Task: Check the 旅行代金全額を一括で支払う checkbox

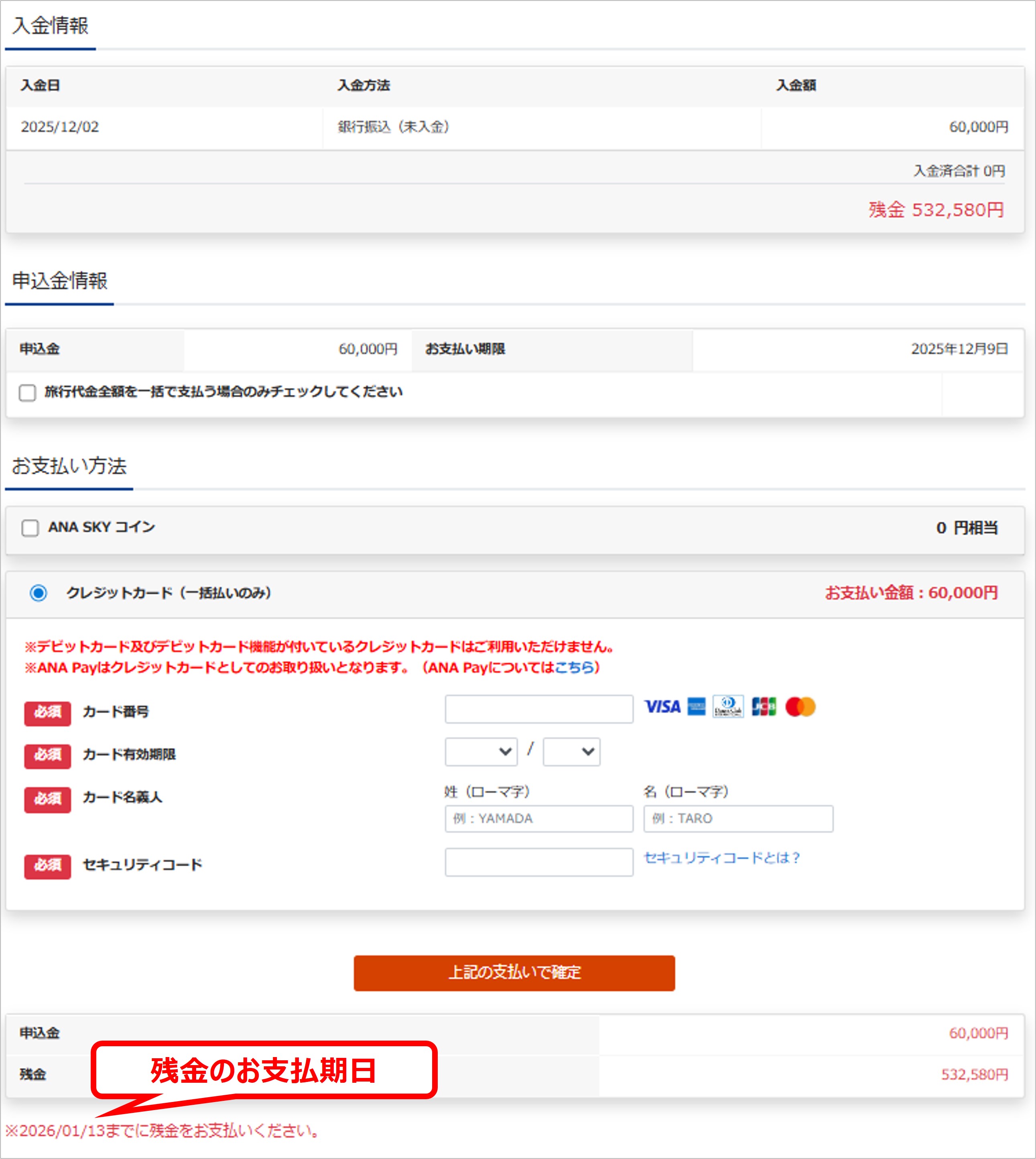Action: (x=27, y=392)
